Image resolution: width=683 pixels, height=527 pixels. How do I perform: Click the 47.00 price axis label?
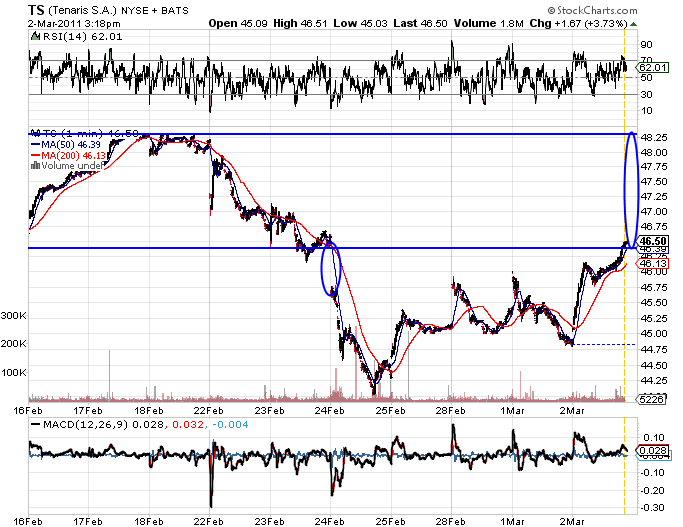pyautogui.click(x=654, y=212)
